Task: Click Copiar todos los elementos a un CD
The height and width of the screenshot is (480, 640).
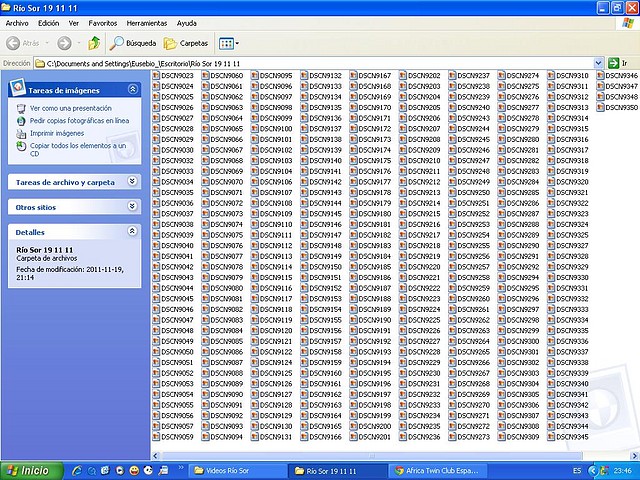Action: pyautogui.click(x=78, y=149)
